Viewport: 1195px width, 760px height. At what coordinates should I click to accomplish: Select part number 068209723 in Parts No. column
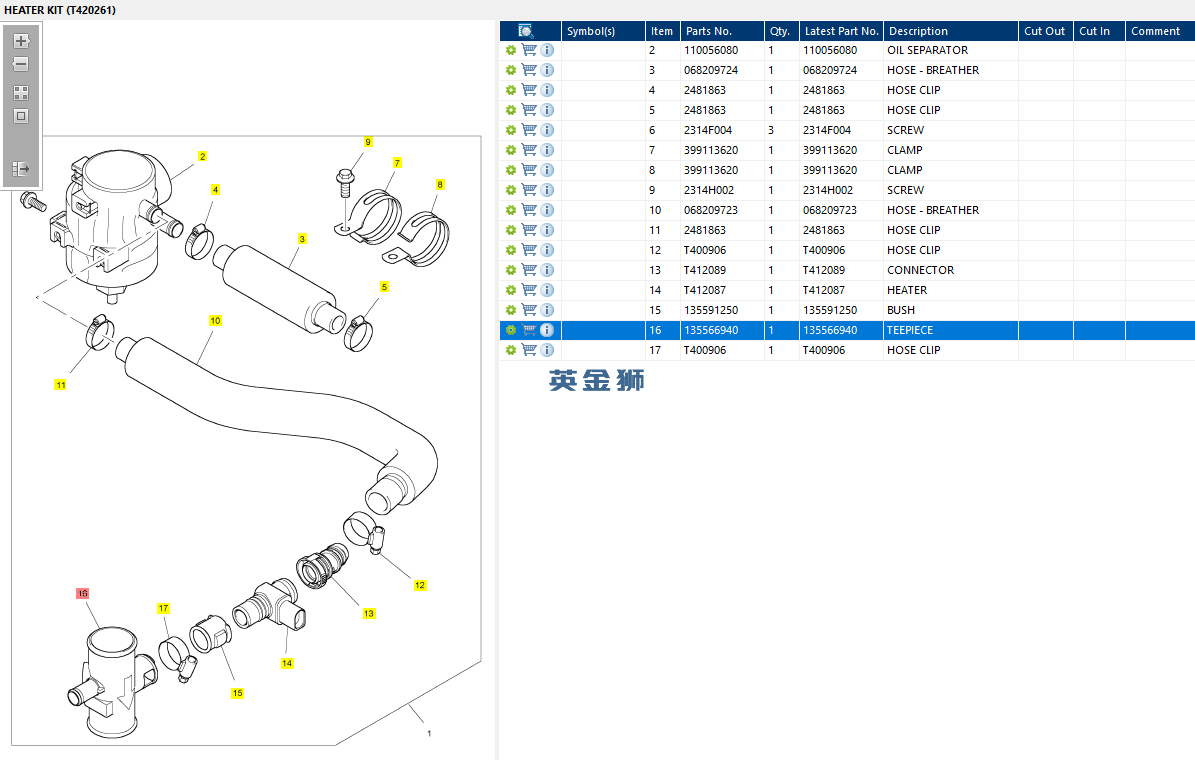click(722, 210)
